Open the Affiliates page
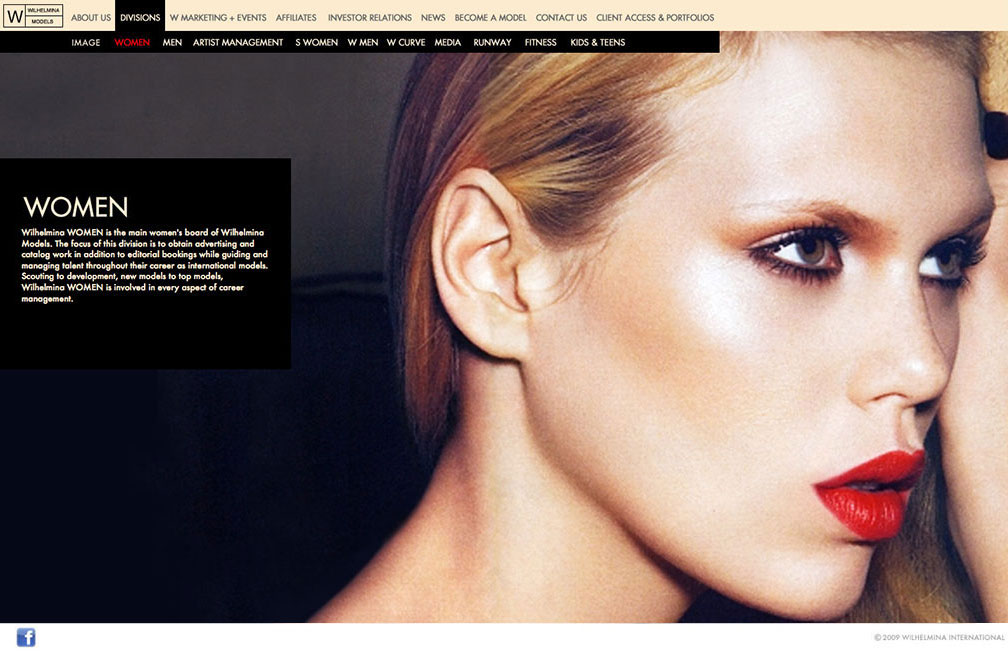 (x=296, y=17)
